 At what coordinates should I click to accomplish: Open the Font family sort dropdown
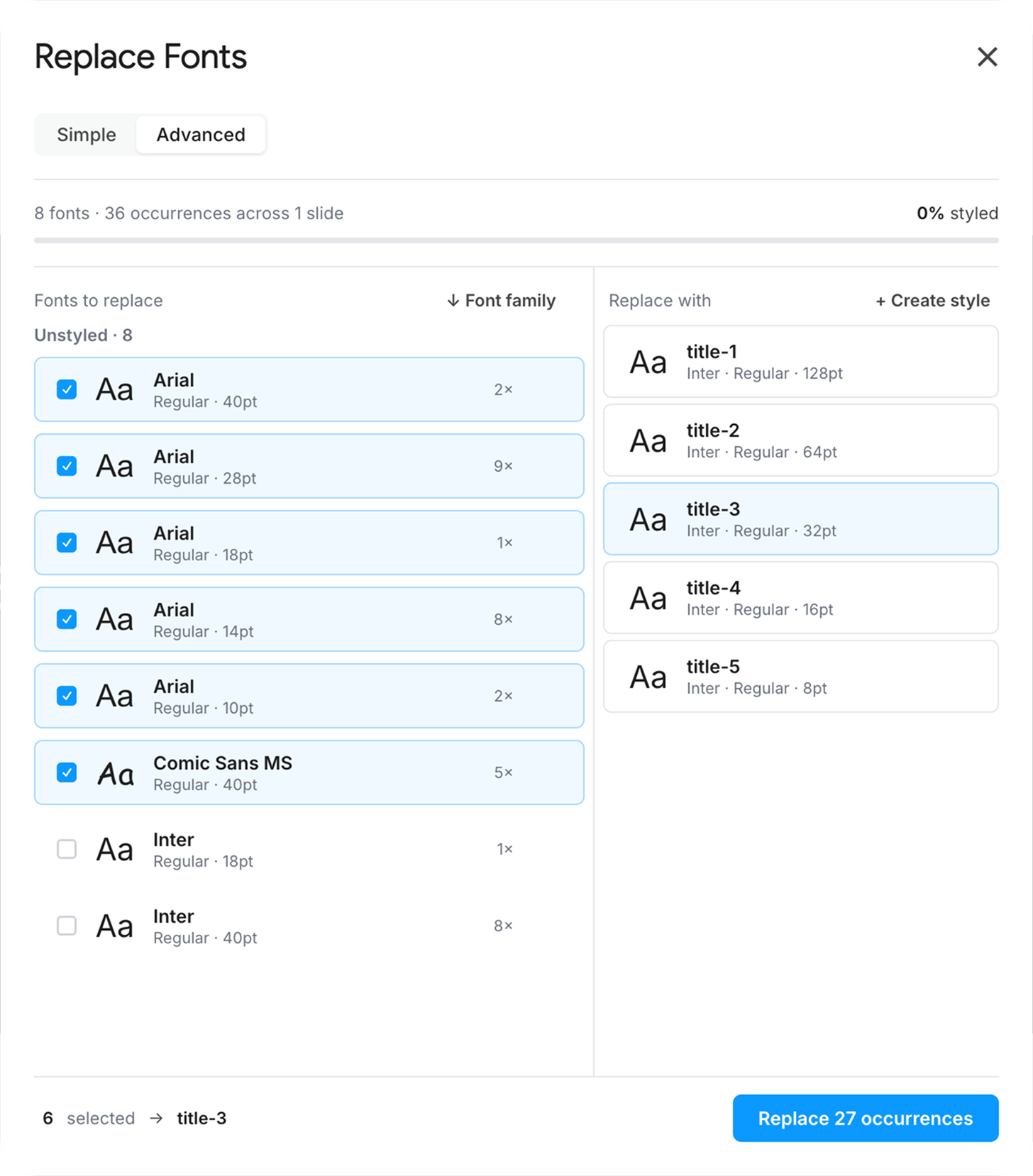point(501,301)
